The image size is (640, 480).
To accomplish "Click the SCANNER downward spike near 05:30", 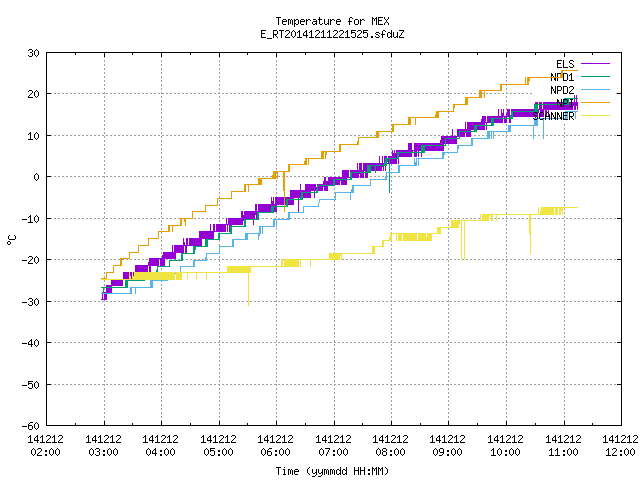I will 248,289.
